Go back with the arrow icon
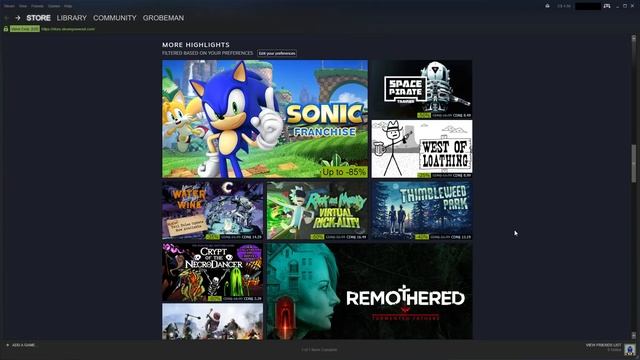Image resolution: width=640 pixels, height=360 pixels. point(7,18)
